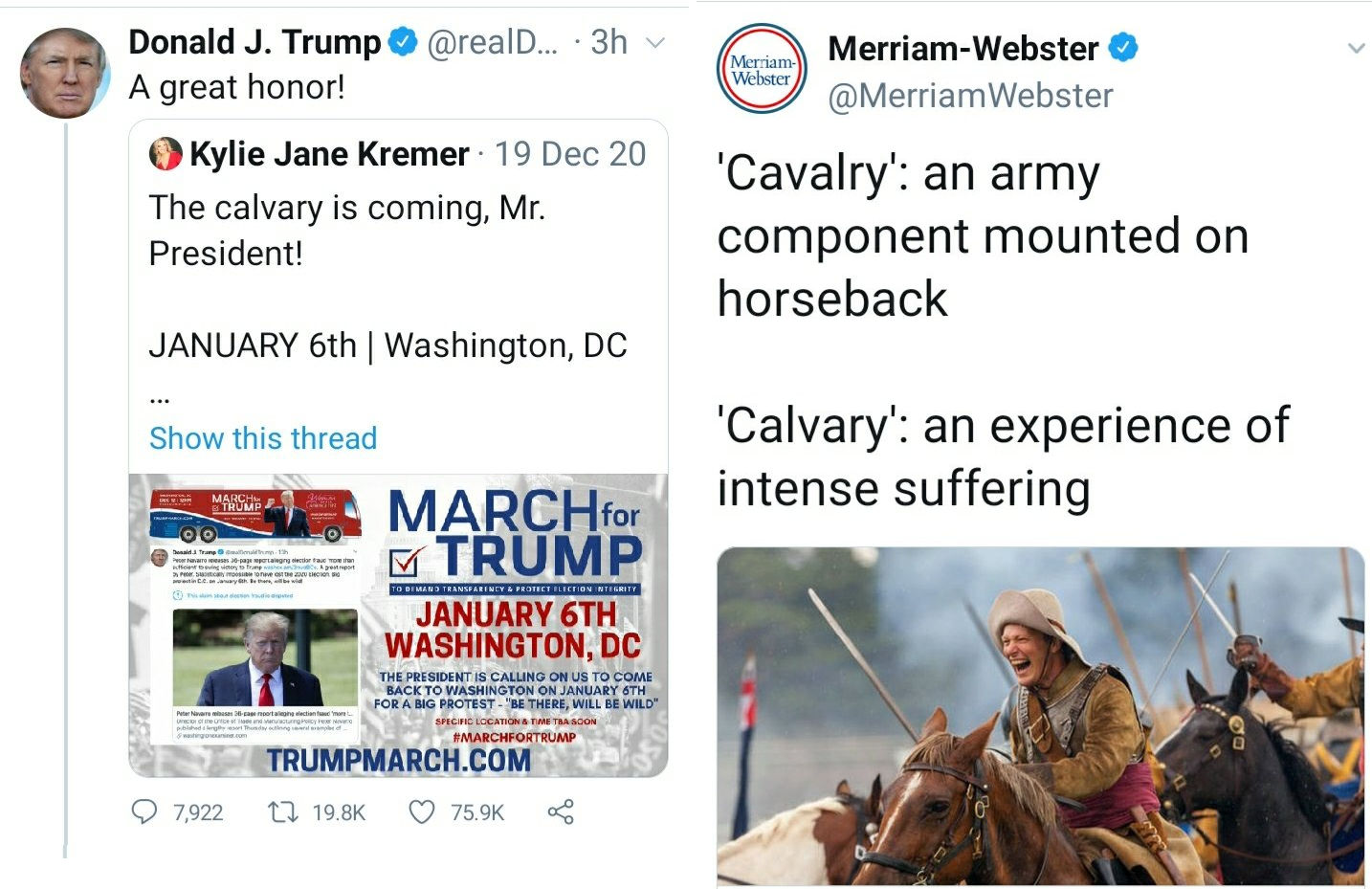Open the @MerriamWebster handle
This screenshot has height=889, width=1372.
coord(970,96)
